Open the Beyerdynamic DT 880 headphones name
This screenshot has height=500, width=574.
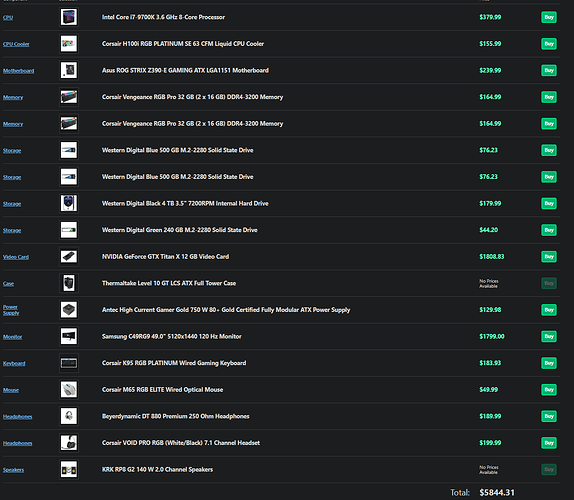(x=175, y=416)
